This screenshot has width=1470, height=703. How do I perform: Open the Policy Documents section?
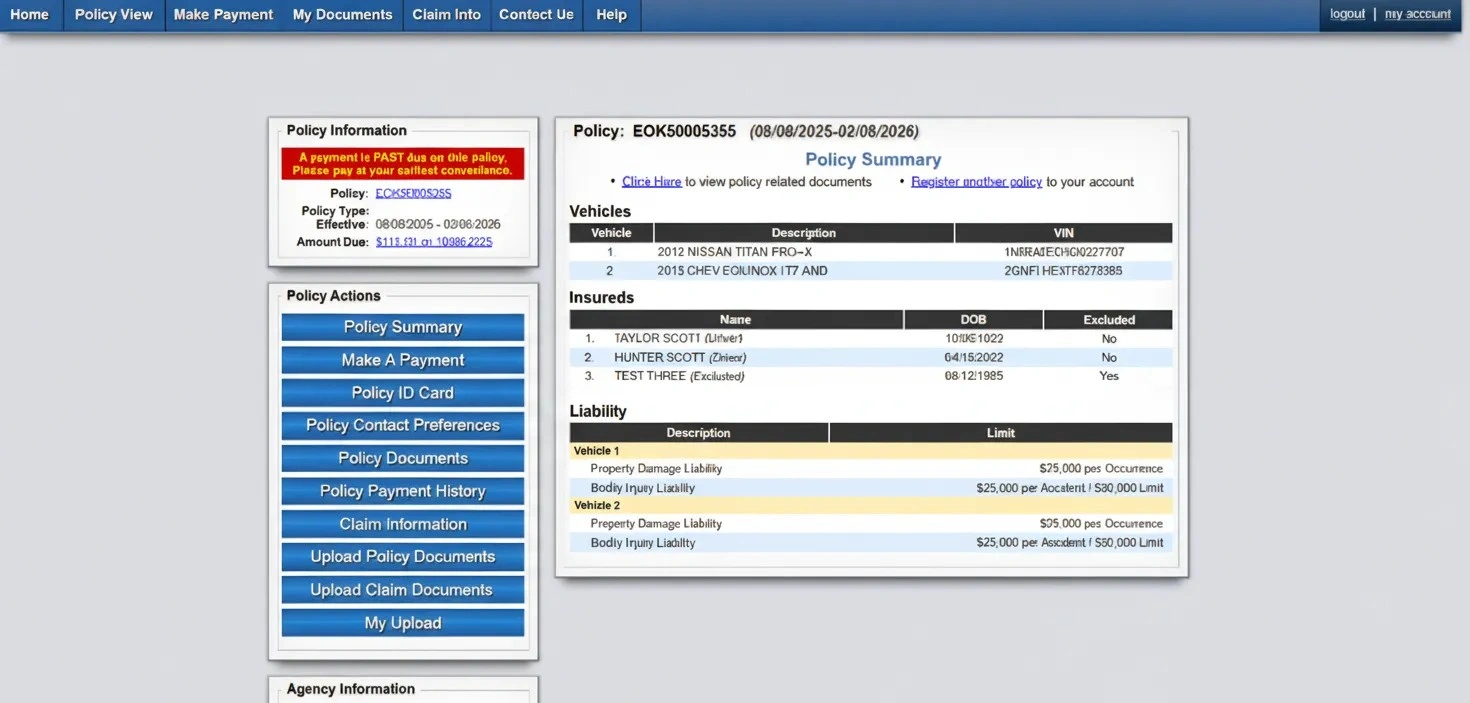click(402, 458)
